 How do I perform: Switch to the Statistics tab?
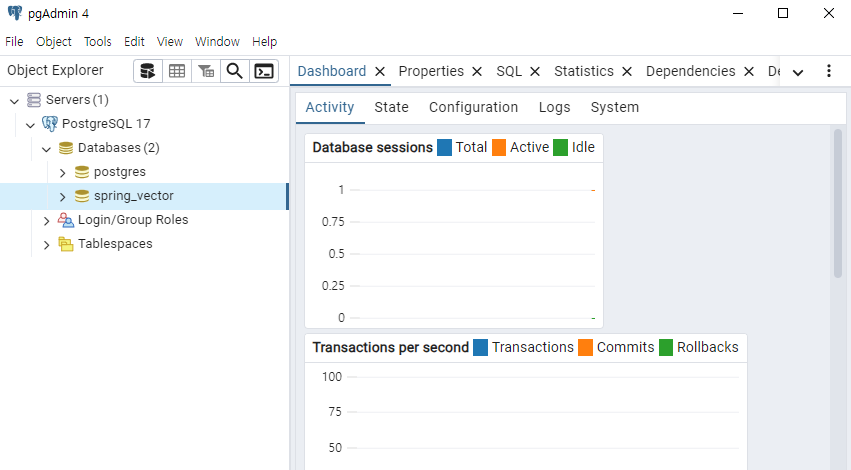pos(583,71)
